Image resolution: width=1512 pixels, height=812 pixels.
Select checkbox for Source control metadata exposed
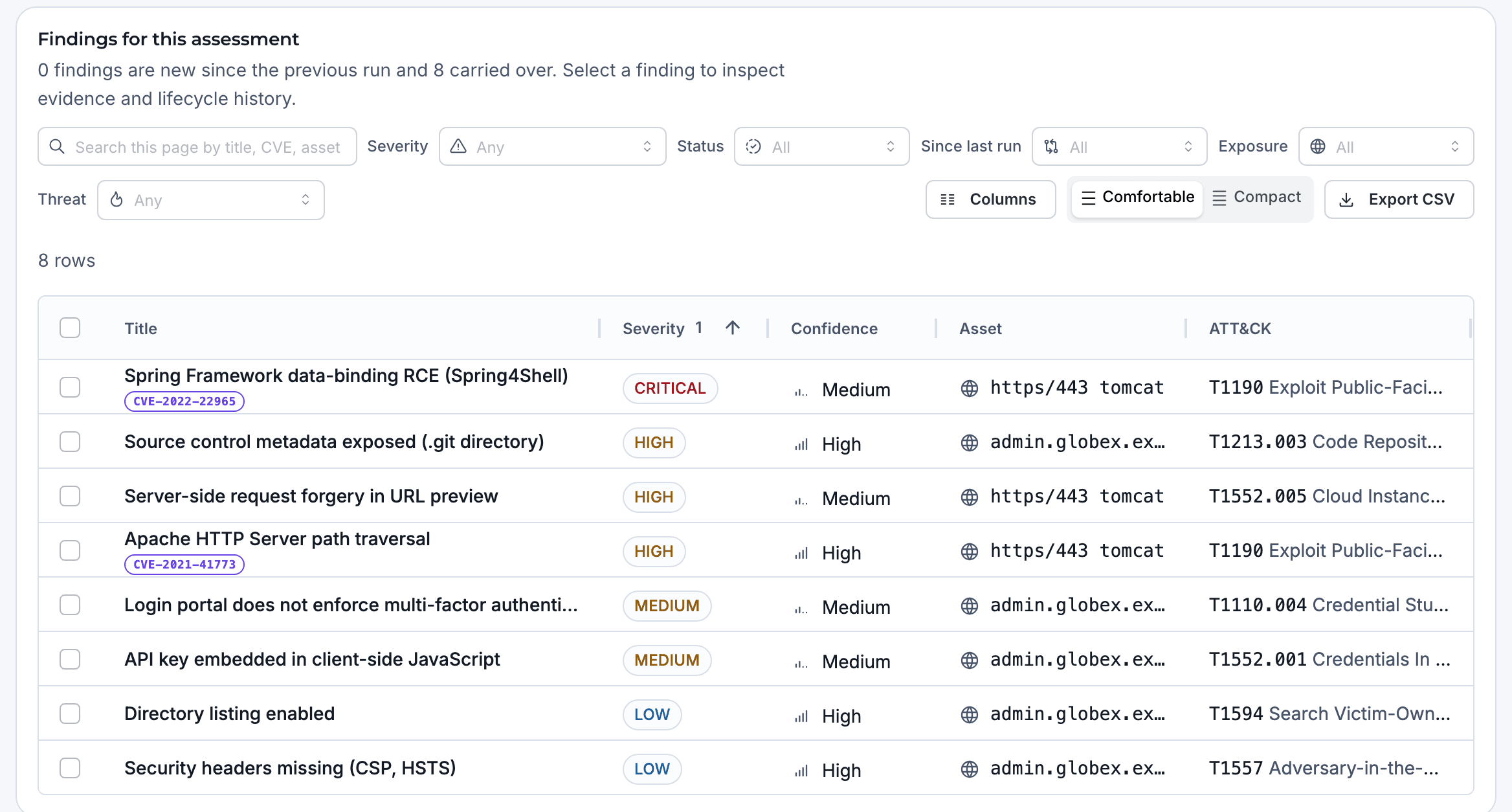click(x=70, y=442)
